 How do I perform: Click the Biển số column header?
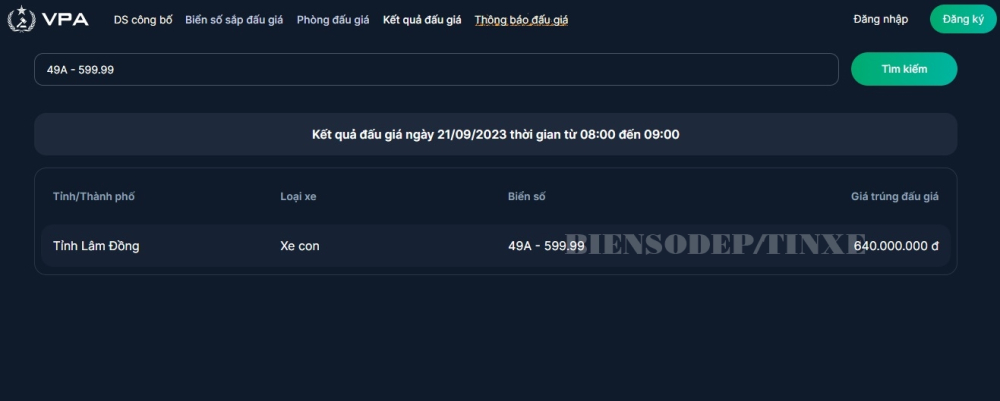pos(526,196)
